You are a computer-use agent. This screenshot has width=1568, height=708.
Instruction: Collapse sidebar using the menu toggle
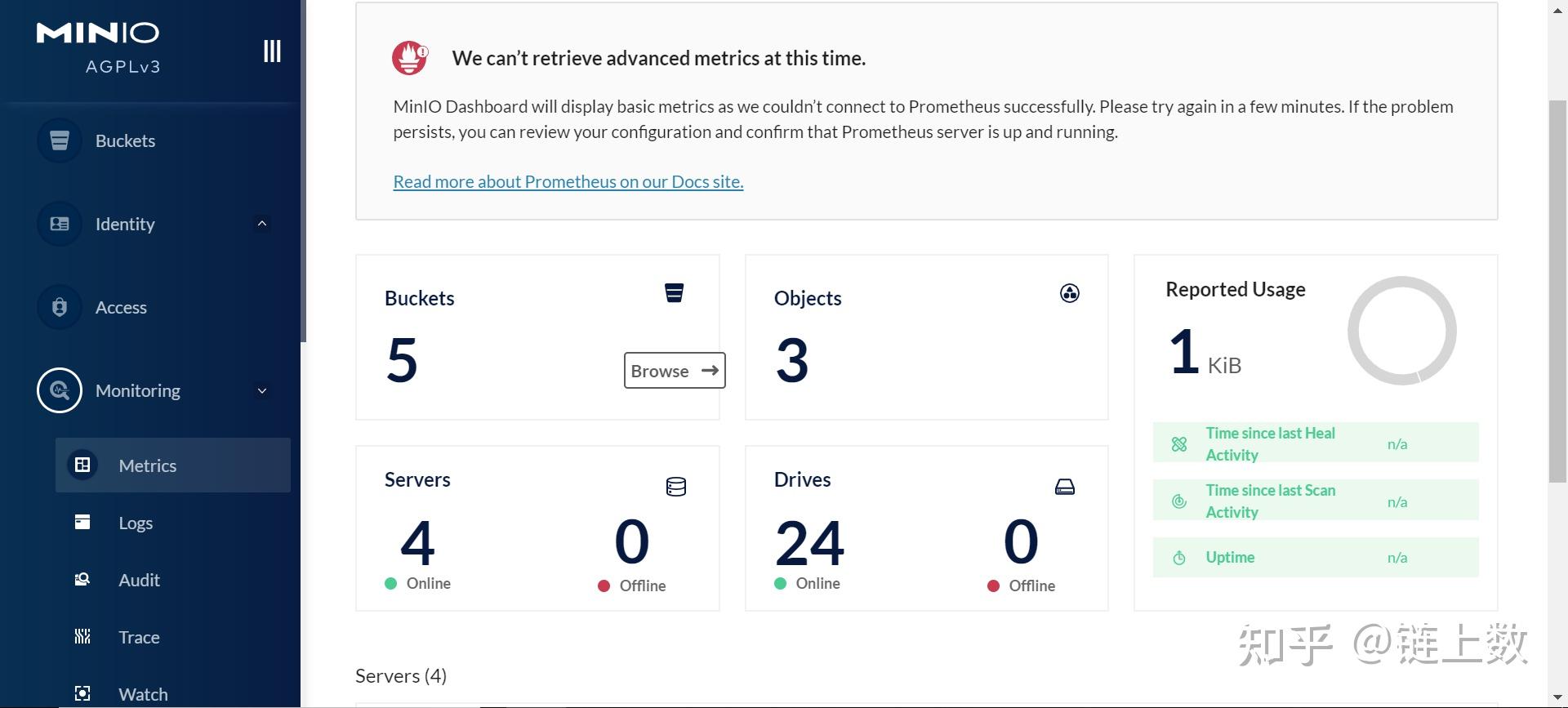point(272,51)
